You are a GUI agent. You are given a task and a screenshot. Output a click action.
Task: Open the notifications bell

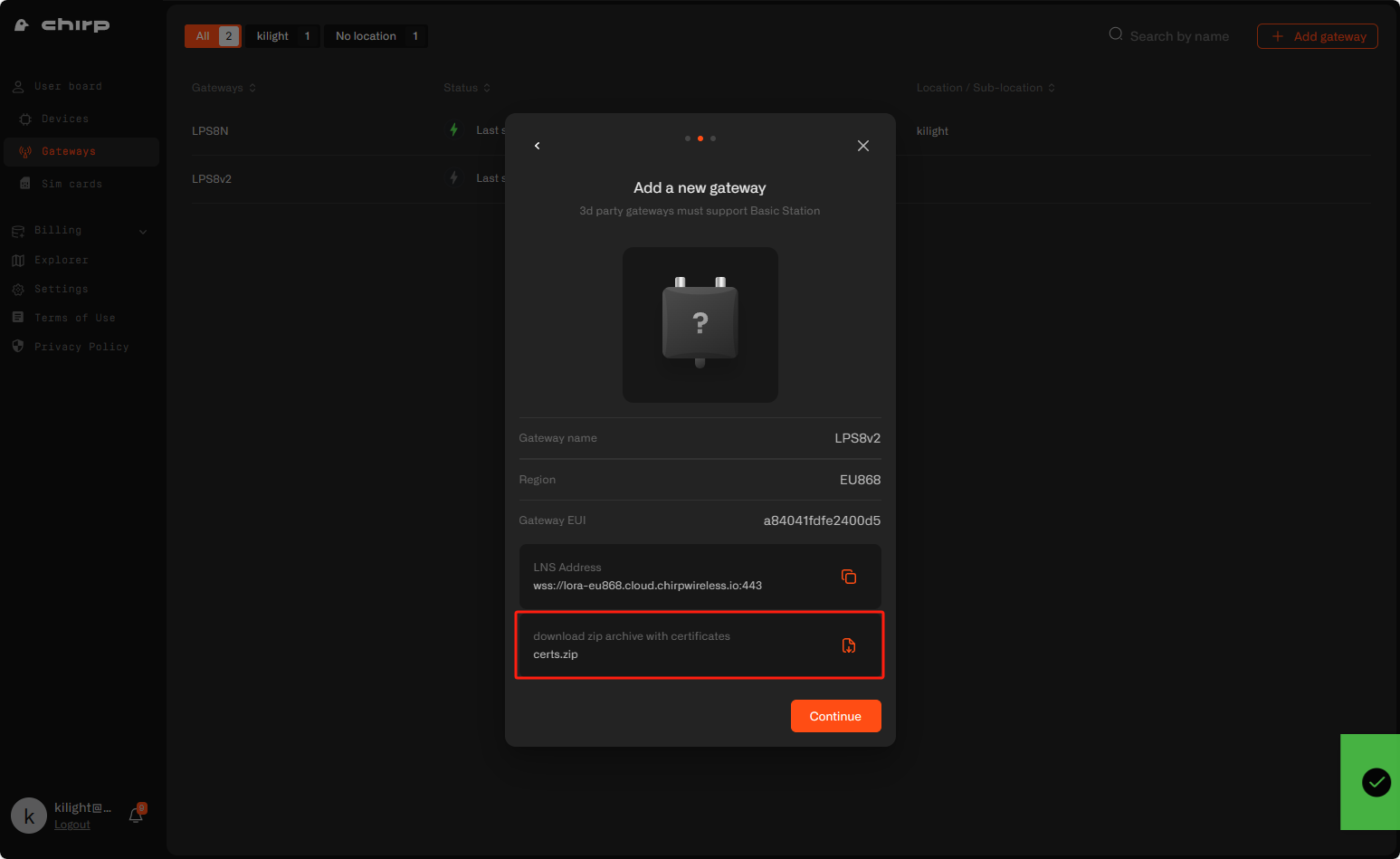(136, 815)
